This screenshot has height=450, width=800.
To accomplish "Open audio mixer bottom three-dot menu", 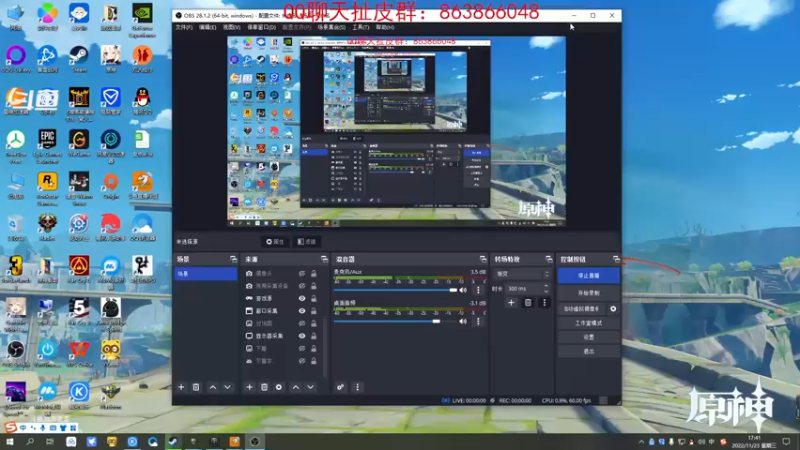I will coord(357,387).
